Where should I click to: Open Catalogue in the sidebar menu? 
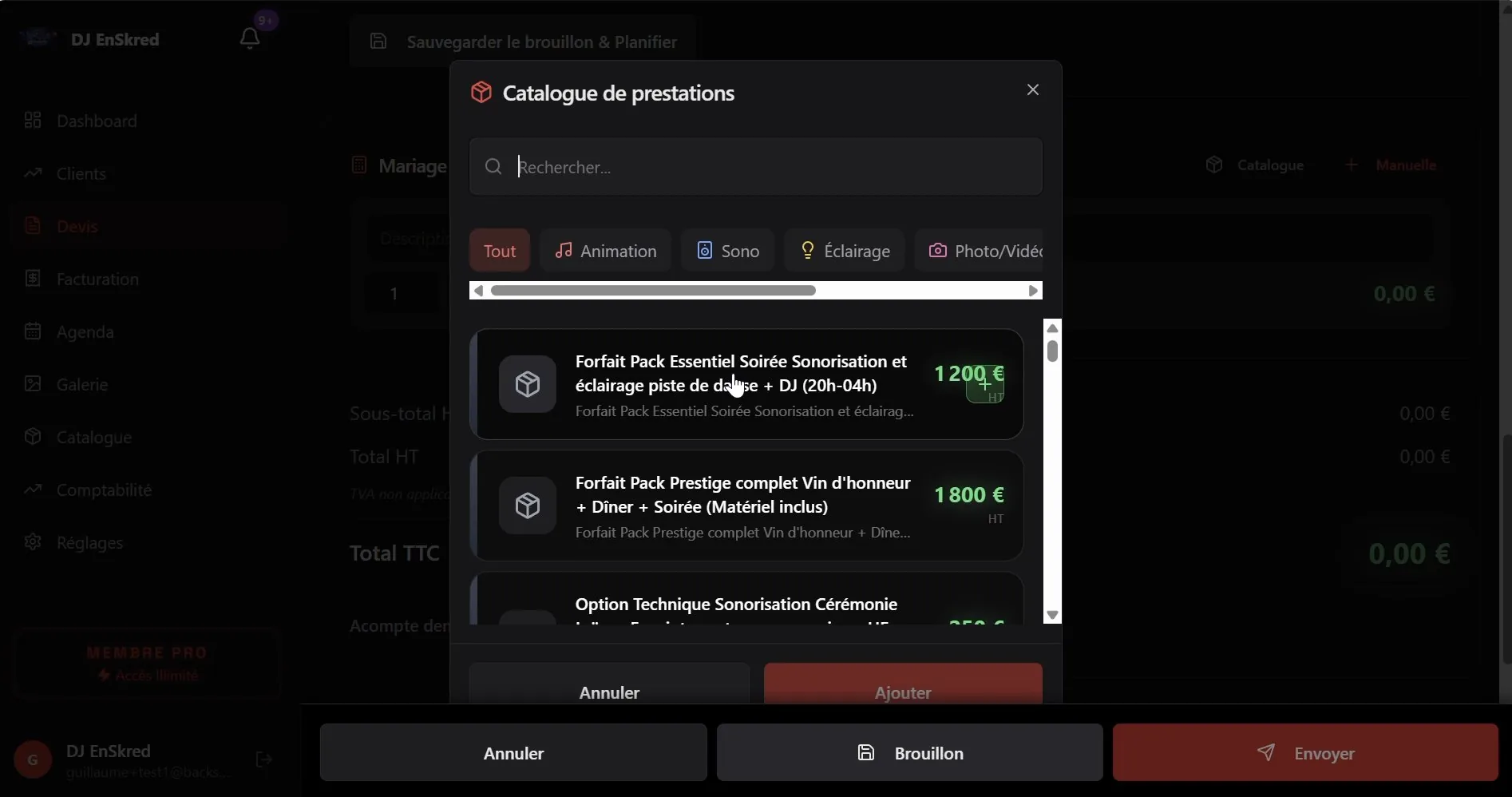[x=149, y=437]
